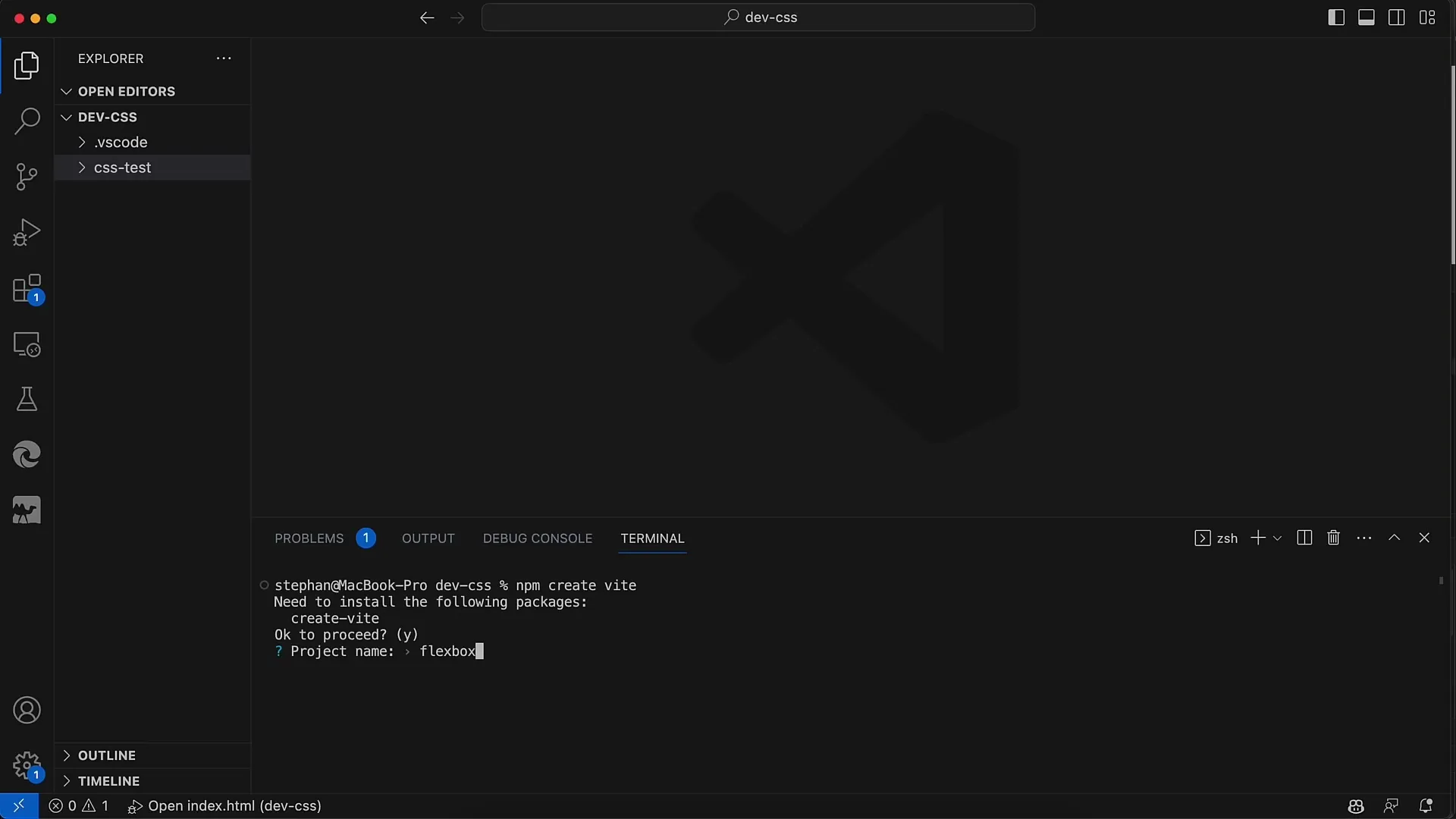Expand the TIMELINE section
Screen dimensions: 1456x819
152,781
